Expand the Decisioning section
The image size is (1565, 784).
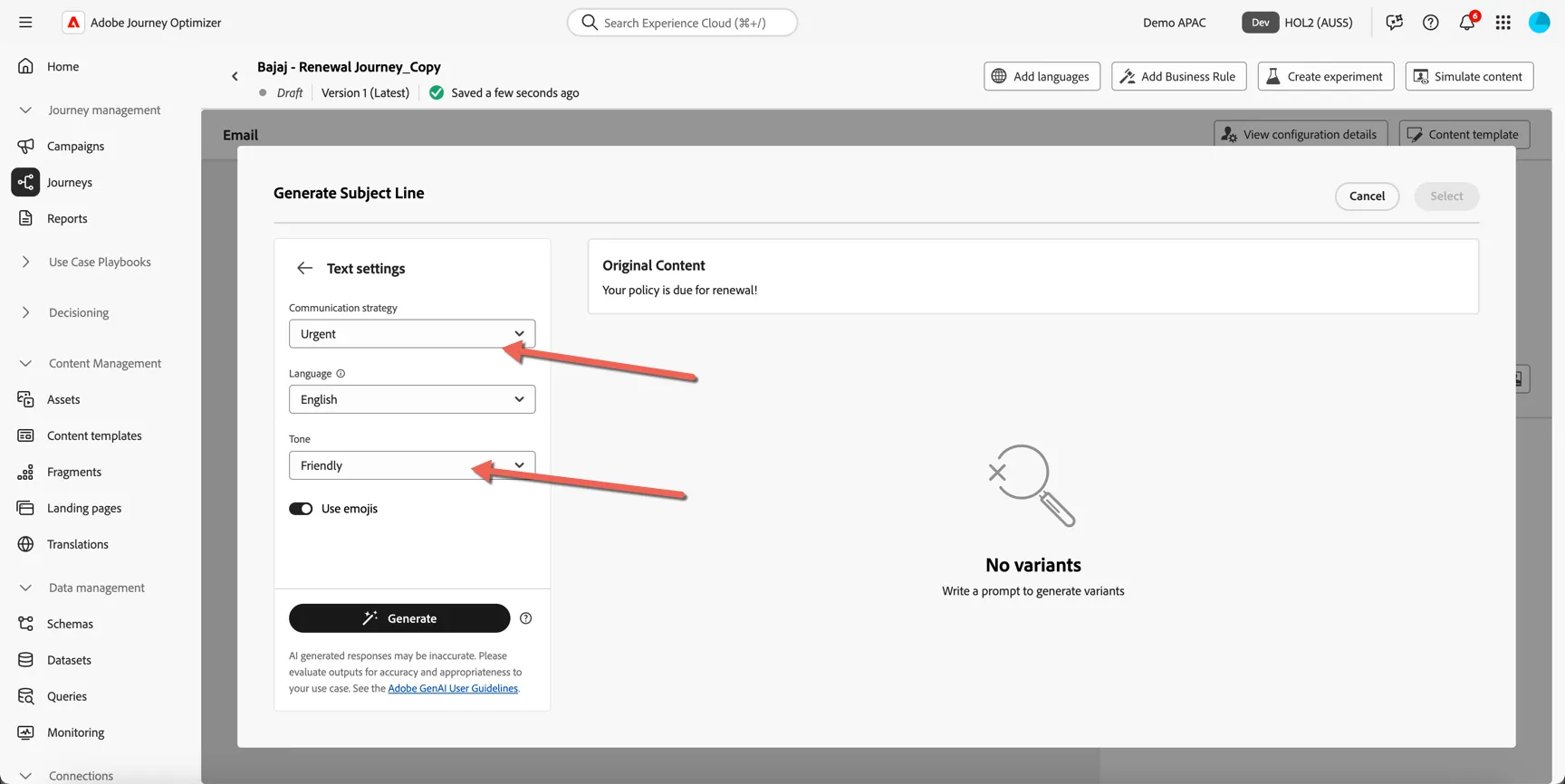[x=25, y=313]
